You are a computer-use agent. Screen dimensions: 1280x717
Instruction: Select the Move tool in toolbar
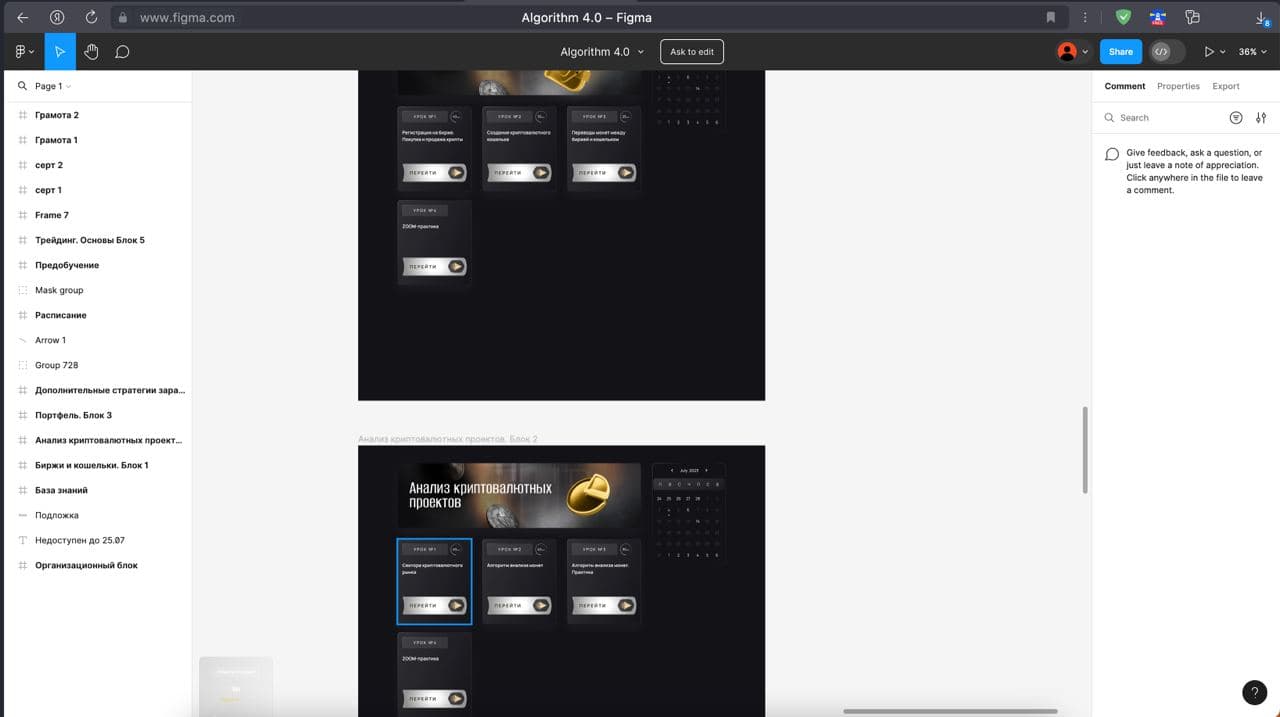tap(60, 52)
